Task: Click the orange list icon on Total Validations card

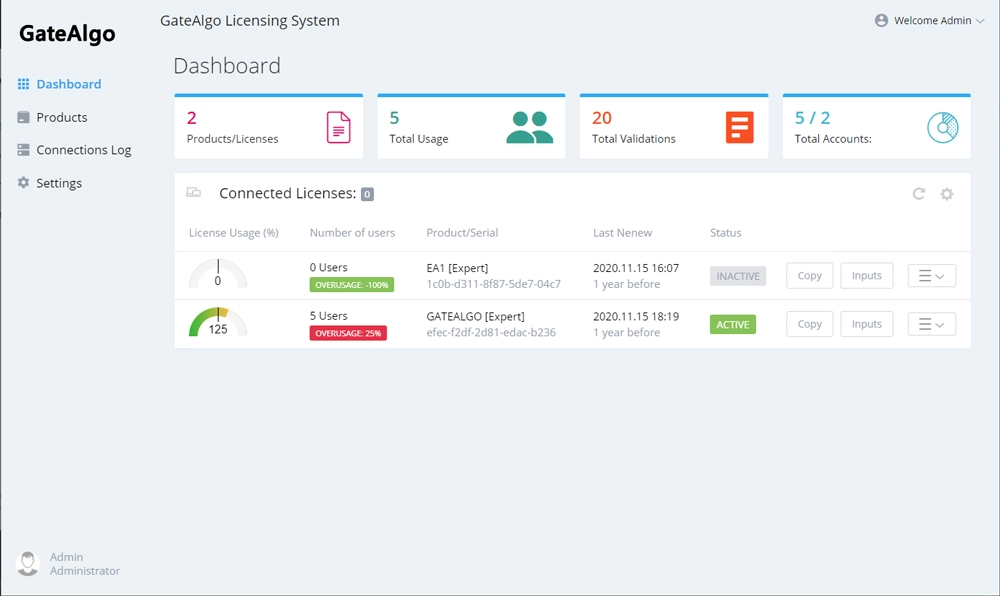Action: point(740,127)
